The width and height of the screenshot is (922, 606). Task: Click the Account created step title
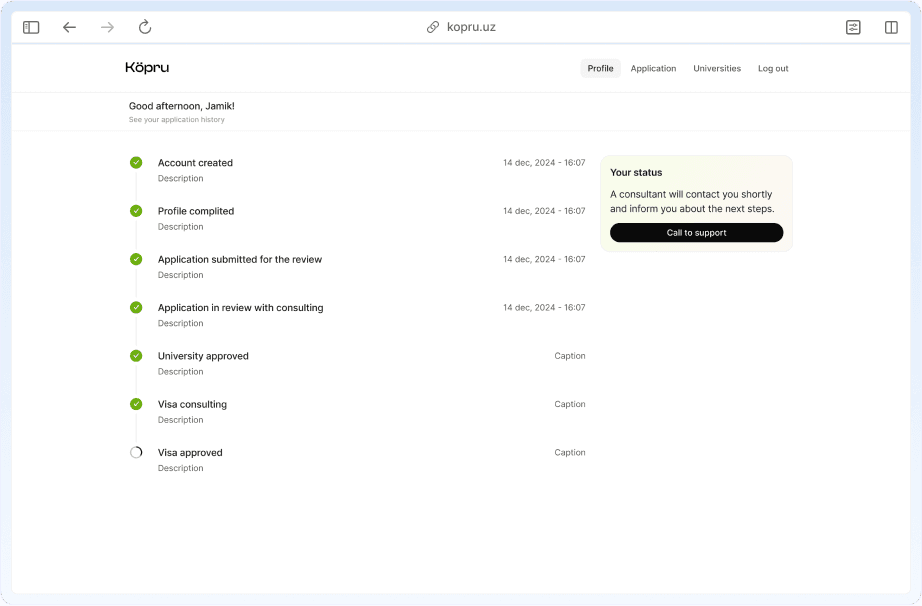(195, 163)
